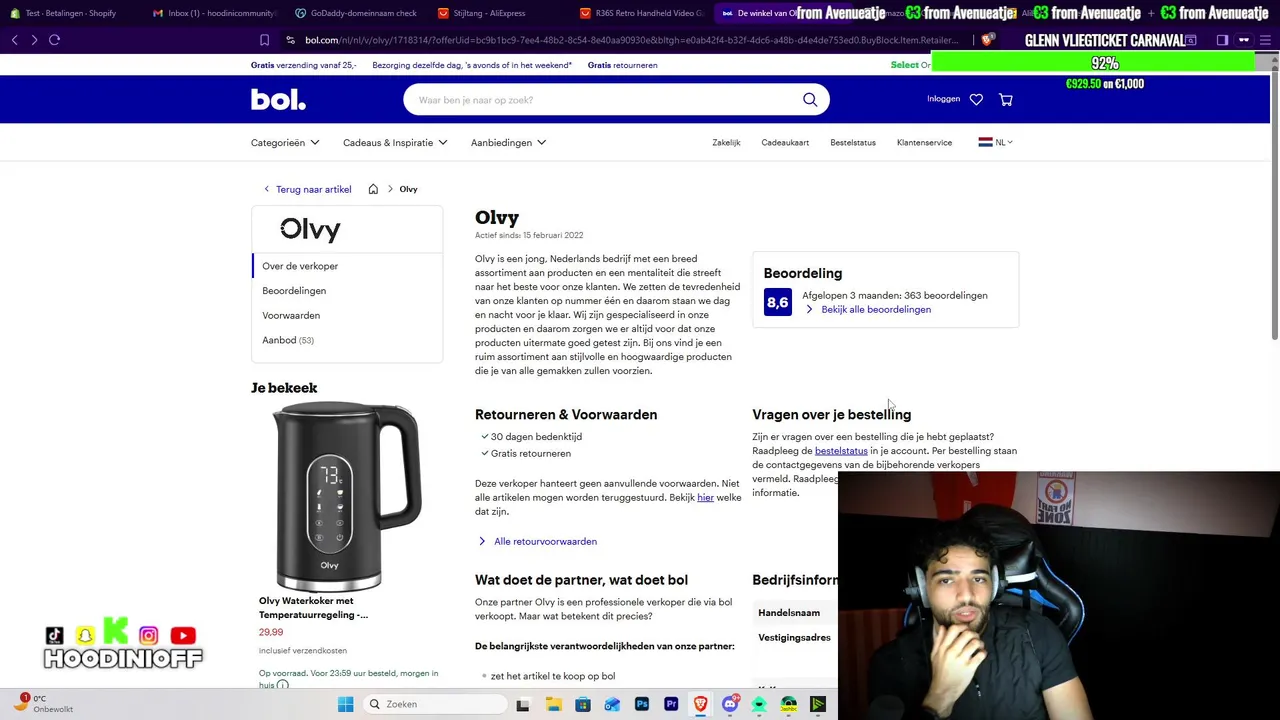Click the product price 29,99
The width and height of the screenshot is (1280, 720).
coord(271,632)
